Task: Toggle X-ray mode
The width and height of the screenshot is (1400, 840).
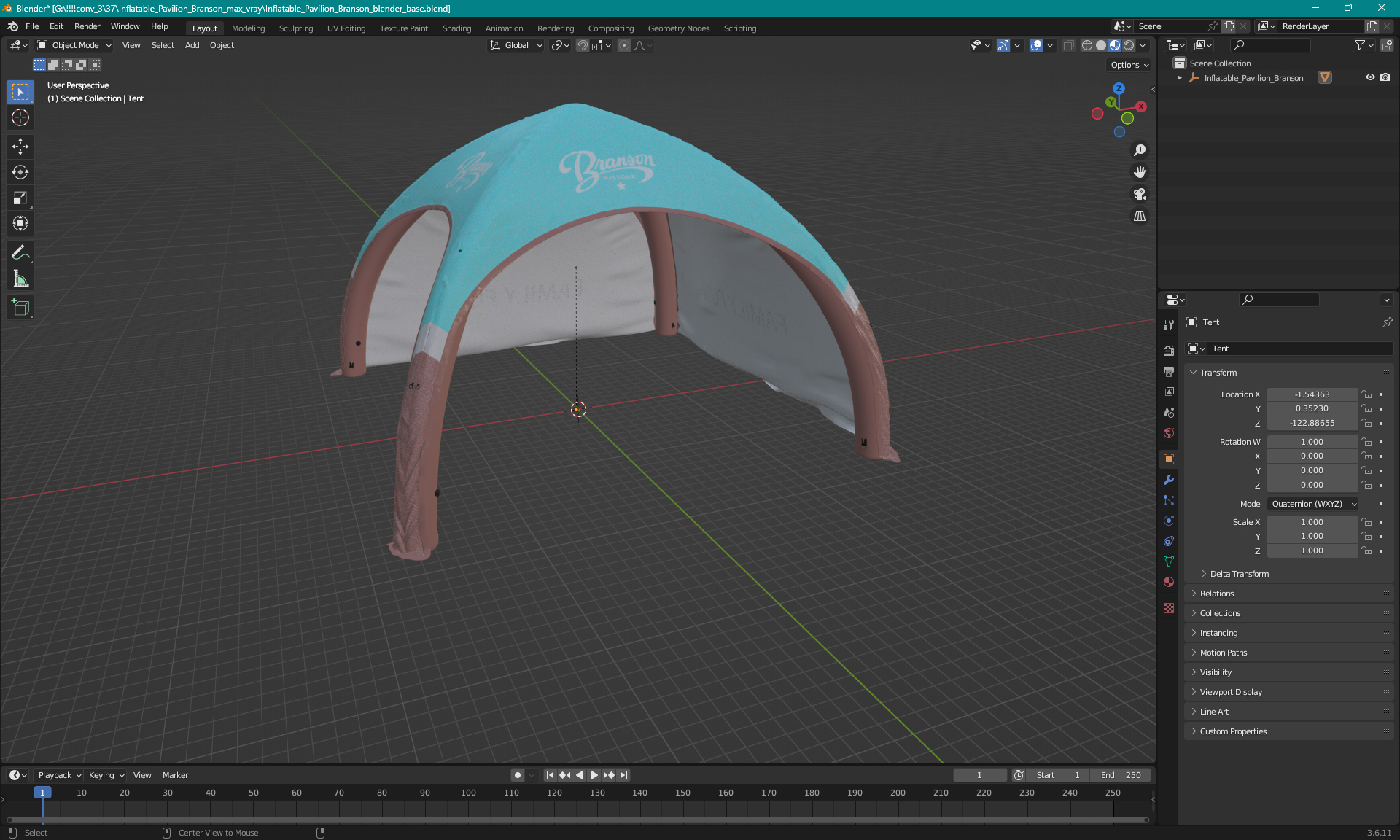Action: coord(1068,45)
